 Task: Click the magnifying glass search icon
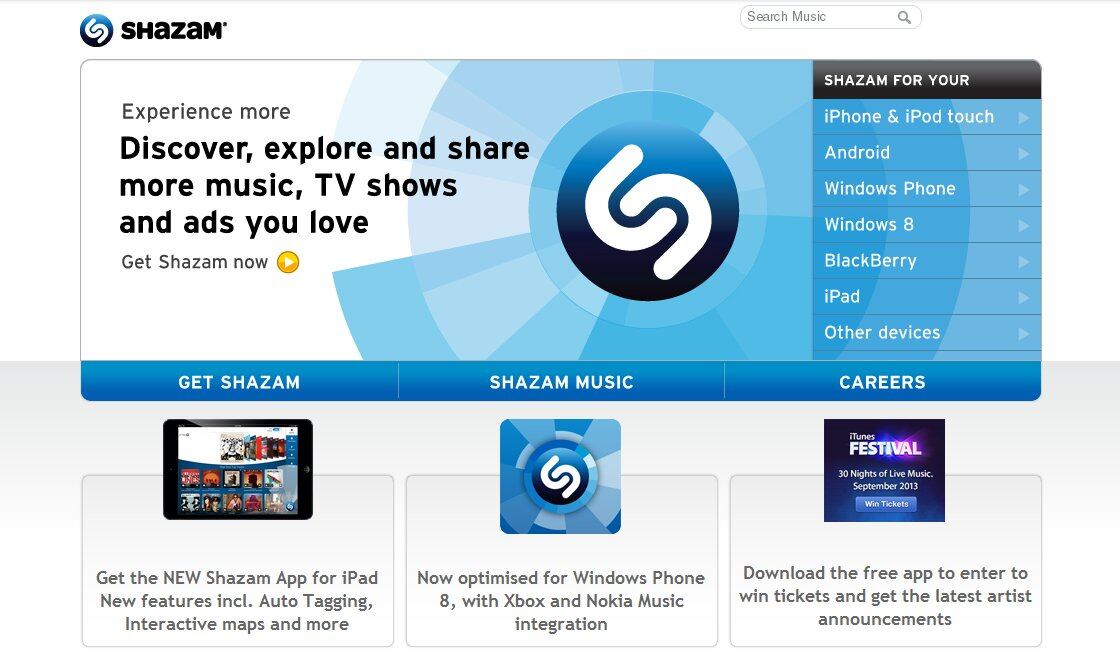click(904, 17)
